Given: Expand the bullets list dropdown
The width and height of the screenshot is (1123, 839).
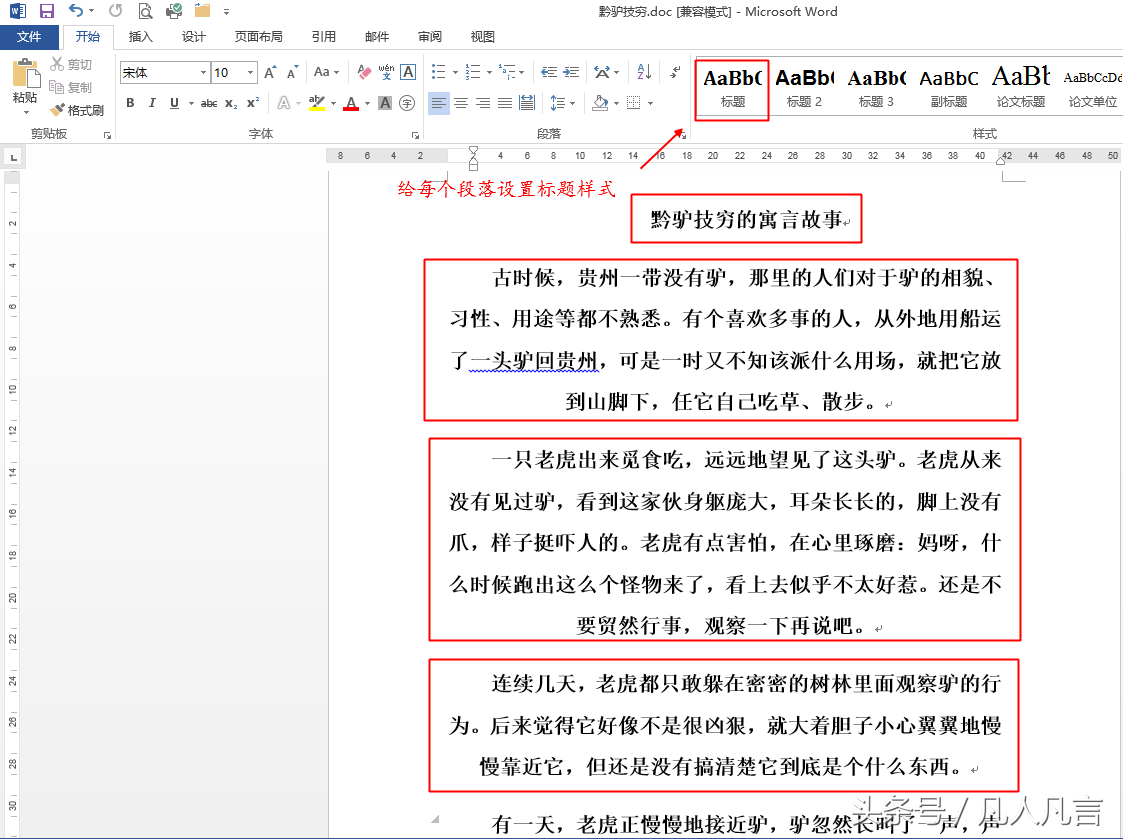Looking at the screenshot, I should point(456,72).
